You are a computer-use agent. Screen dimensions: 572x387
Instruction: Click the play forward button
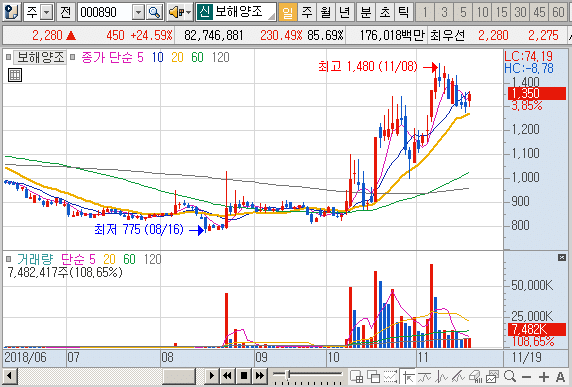[212, 376]
